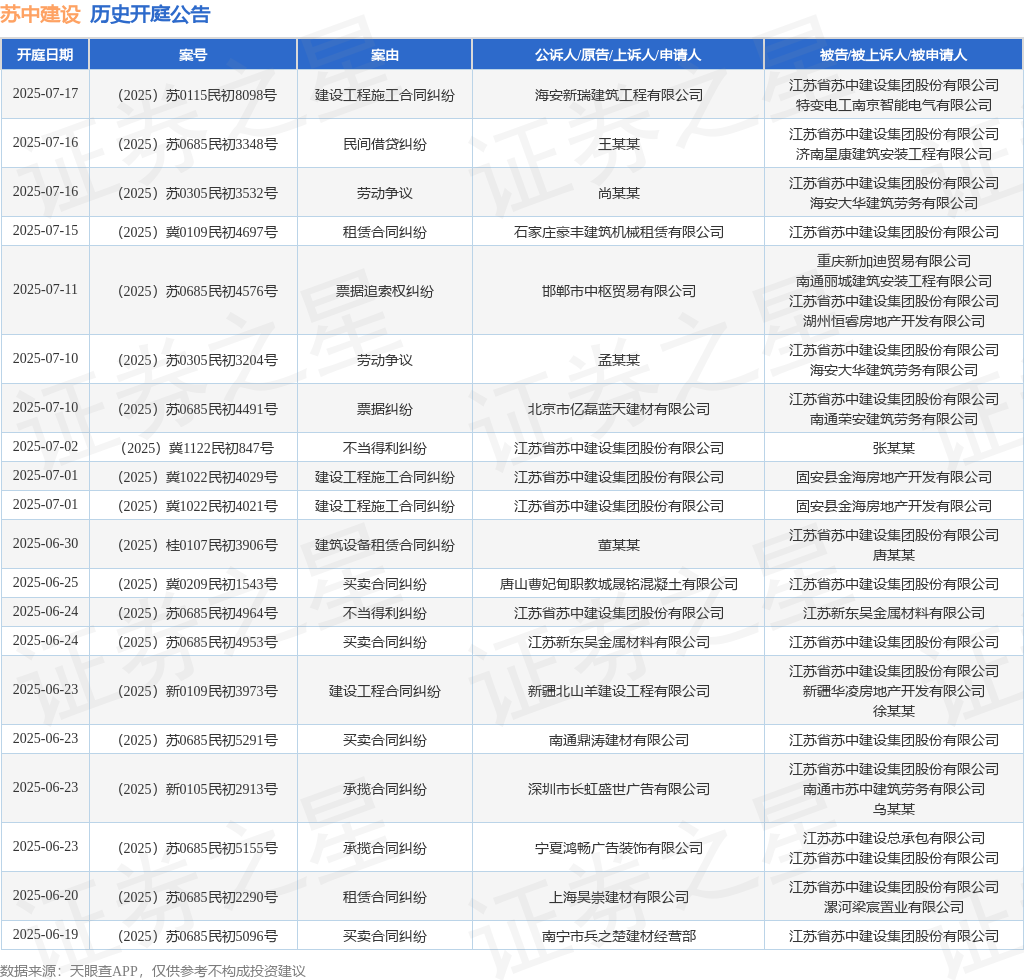This screenshot has height=980, width=1024.
Task: Click plaintiff 尚某某
Action: [618, 193]
